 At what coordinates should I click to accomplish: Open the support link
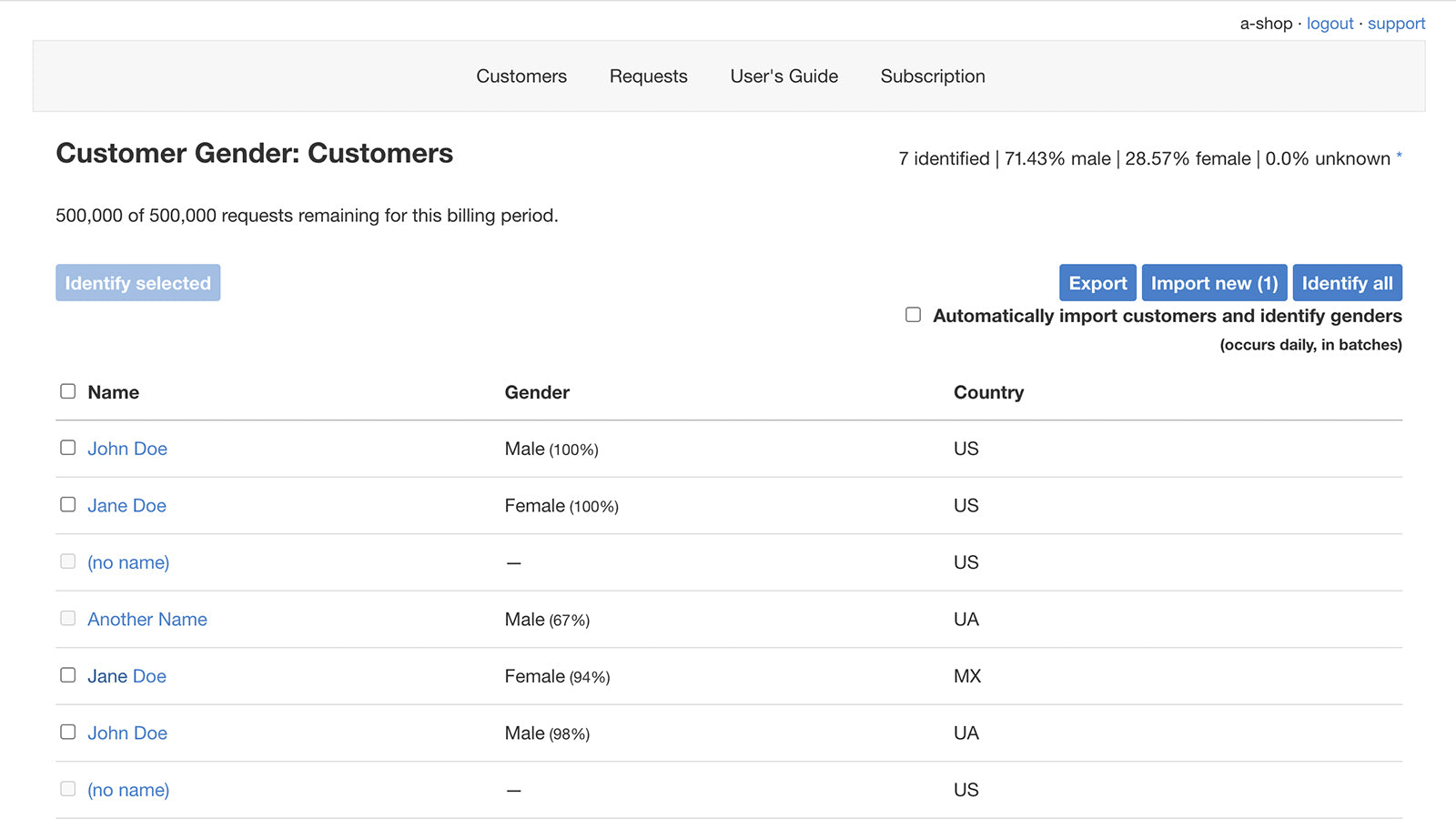(x=1396, y=23)
